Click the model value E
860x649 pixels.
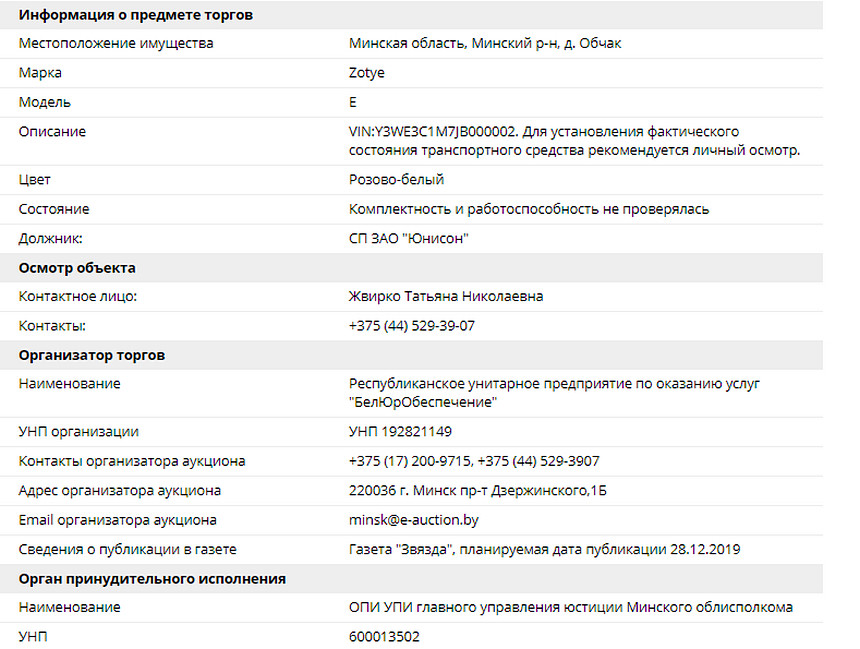coord(353,102)
